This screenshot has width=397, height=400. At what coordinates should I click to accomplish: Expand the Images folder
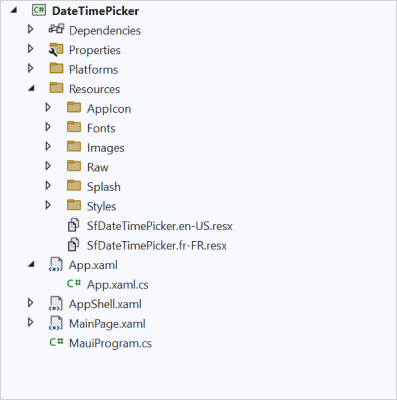[x=48, y=146]
